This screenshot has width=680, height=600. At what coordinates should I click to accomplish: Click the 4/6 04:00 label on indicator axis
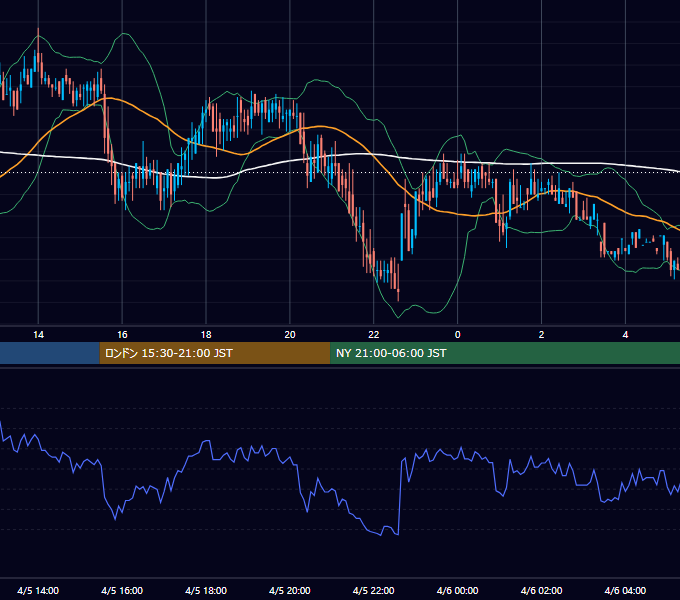point(625,590)
